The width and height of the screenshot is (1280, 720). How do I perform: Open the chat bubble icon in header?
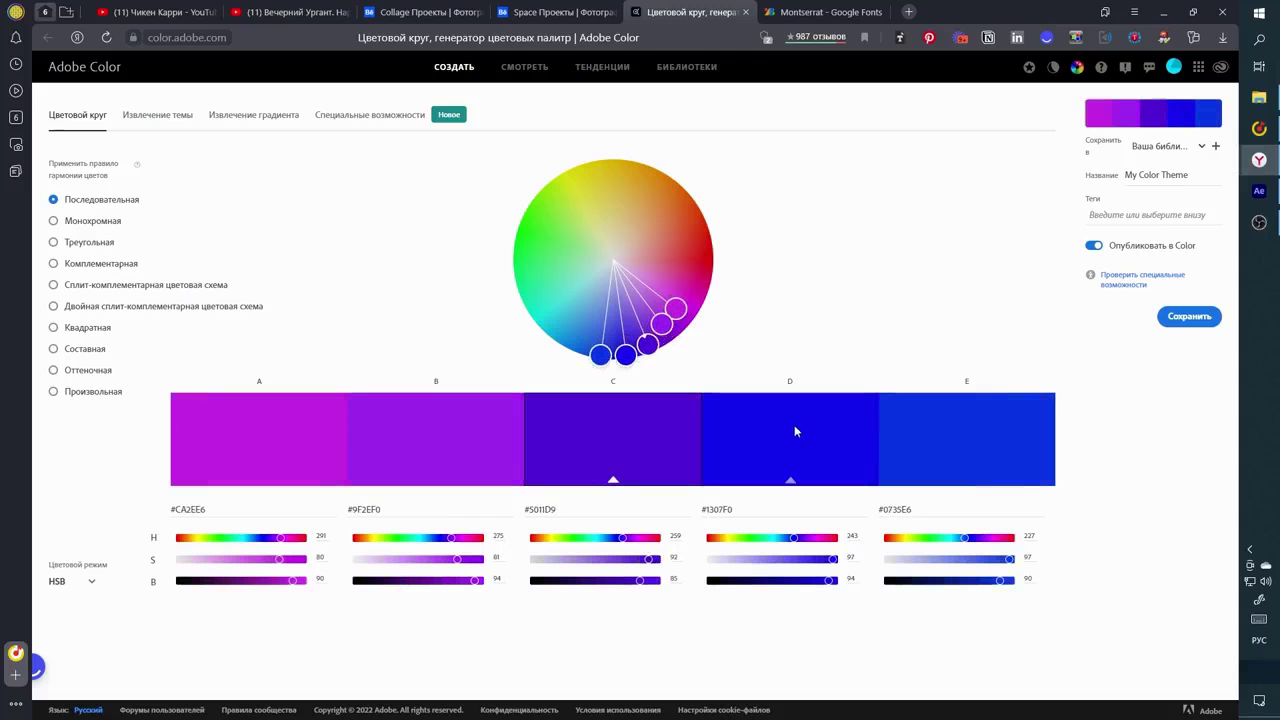(x=1149, y=67)
